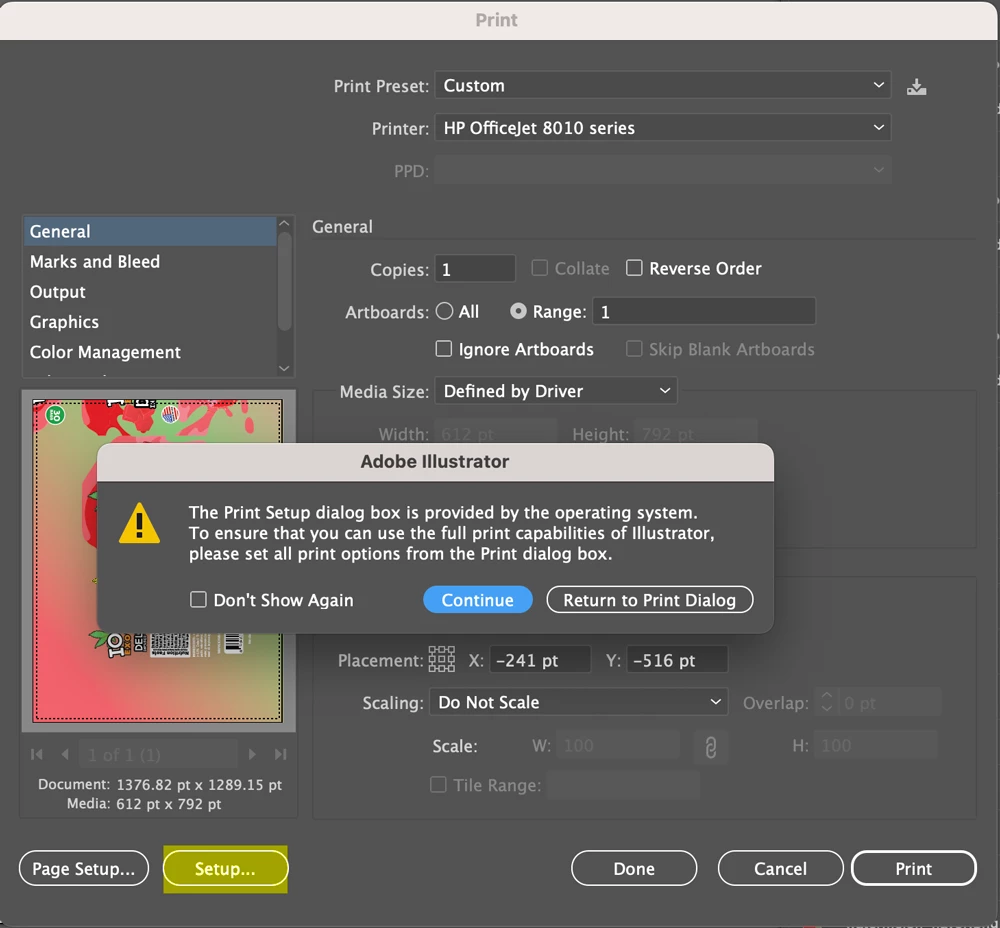Click the placement X value field

tap(540, 659)
